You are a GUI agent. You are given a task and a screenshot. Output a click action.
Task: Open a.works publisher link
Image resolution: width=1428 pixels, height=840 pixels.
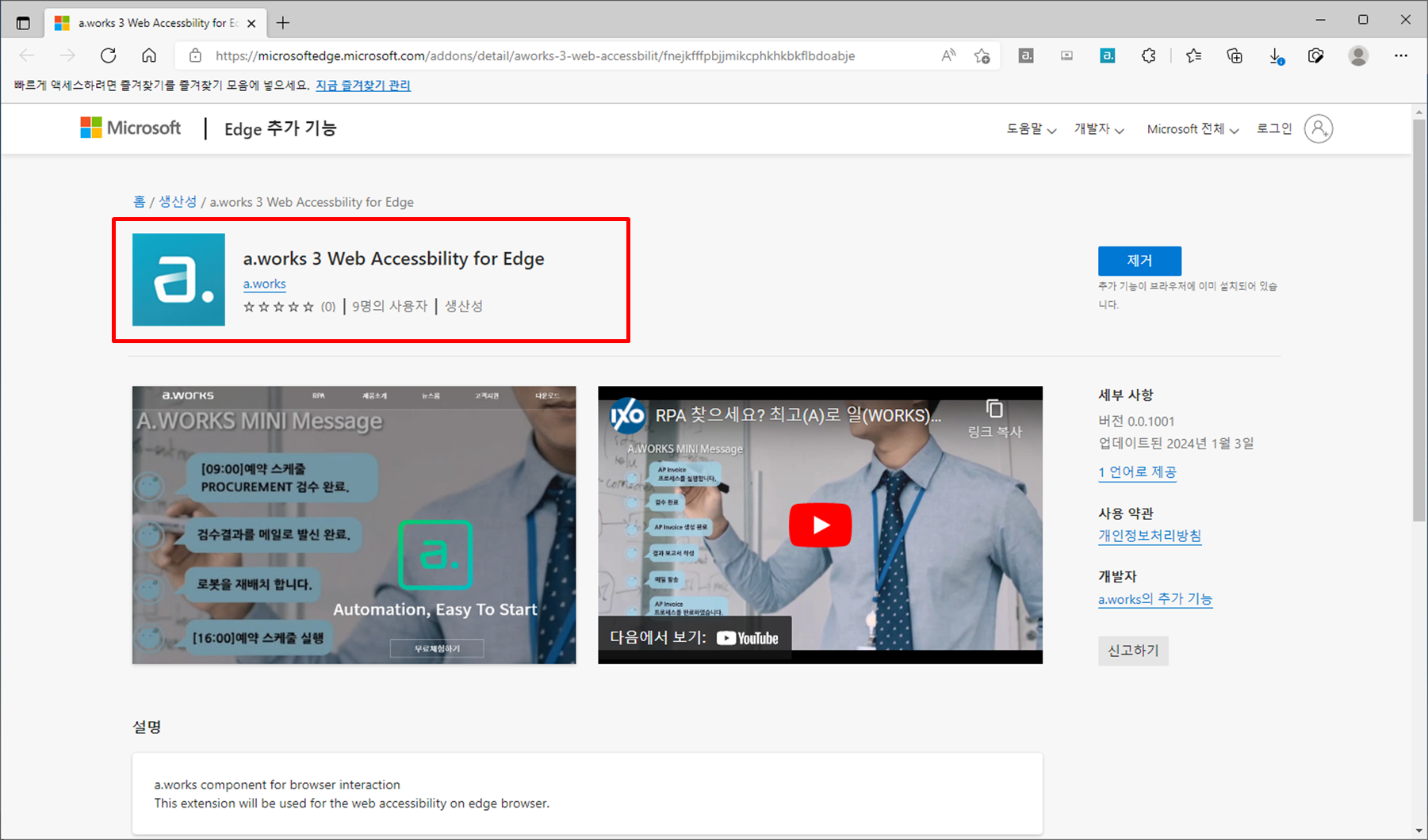tap(264, 284)
